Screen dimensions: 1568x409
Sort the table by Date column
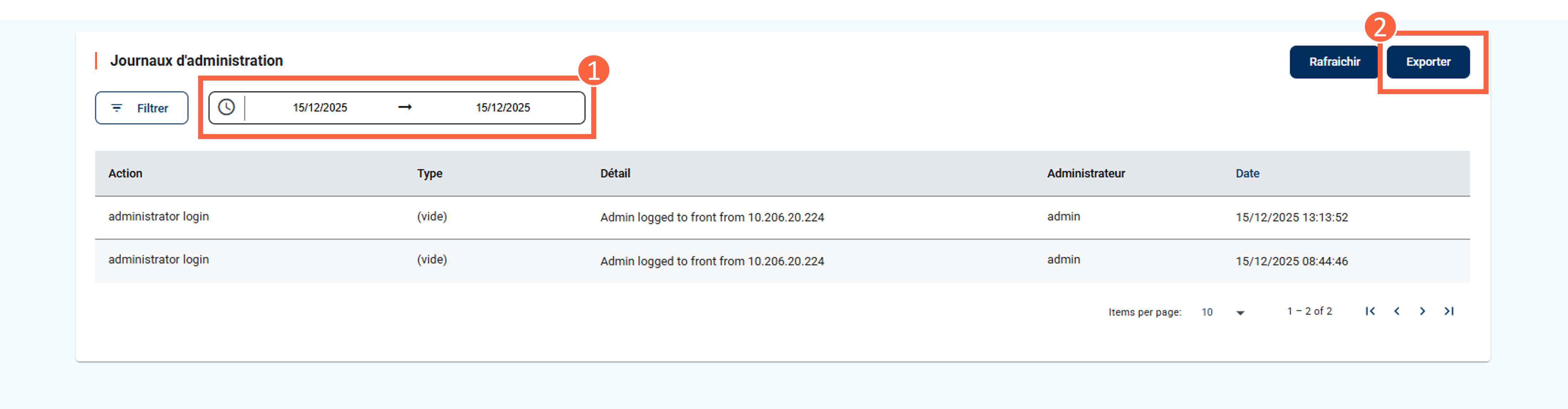[1247, 173]
